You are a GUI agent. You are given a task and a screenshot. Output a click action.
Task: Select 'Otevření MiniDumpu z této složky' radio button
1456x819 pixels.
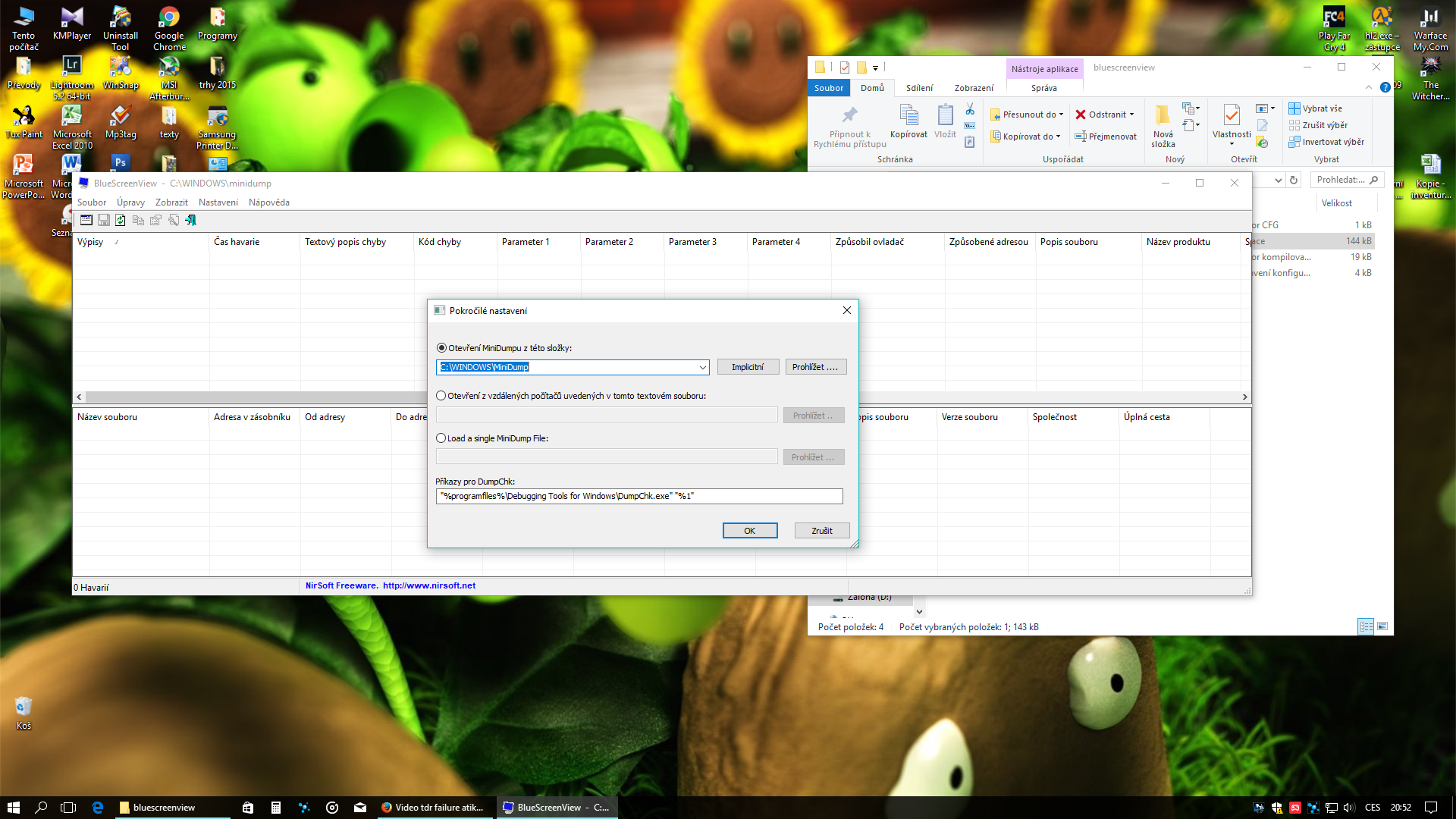[x=441, y=348]
